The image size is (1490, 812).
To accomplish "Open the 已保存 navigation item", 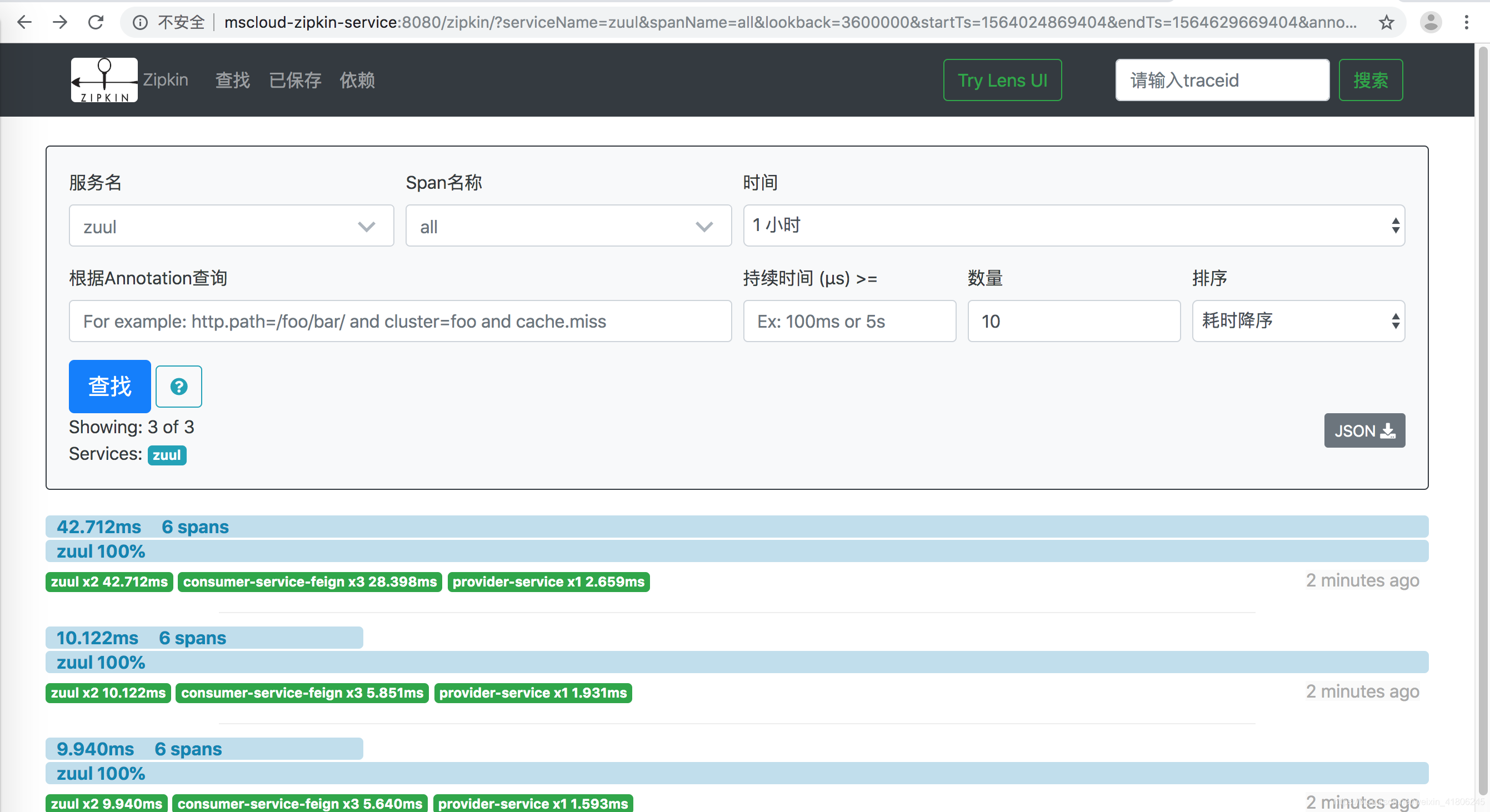I will click(295, 80).
